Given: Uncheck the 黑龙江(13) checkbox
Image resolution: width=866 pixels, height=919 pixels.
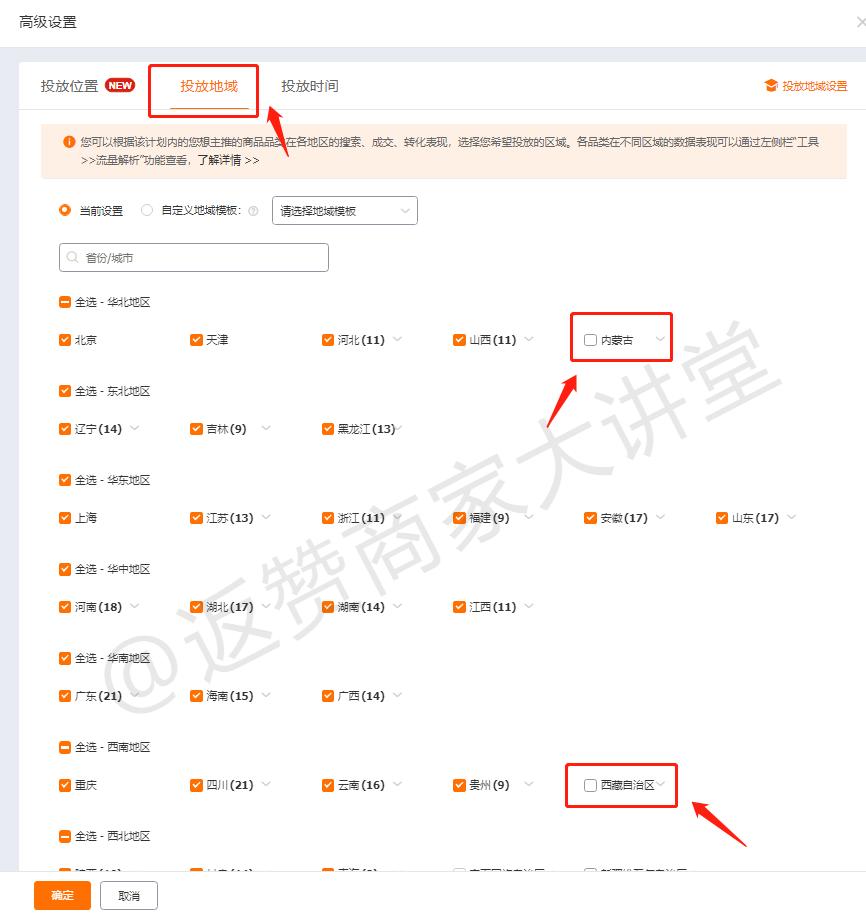Looking at the screenshot, I should tap(328, 429).
